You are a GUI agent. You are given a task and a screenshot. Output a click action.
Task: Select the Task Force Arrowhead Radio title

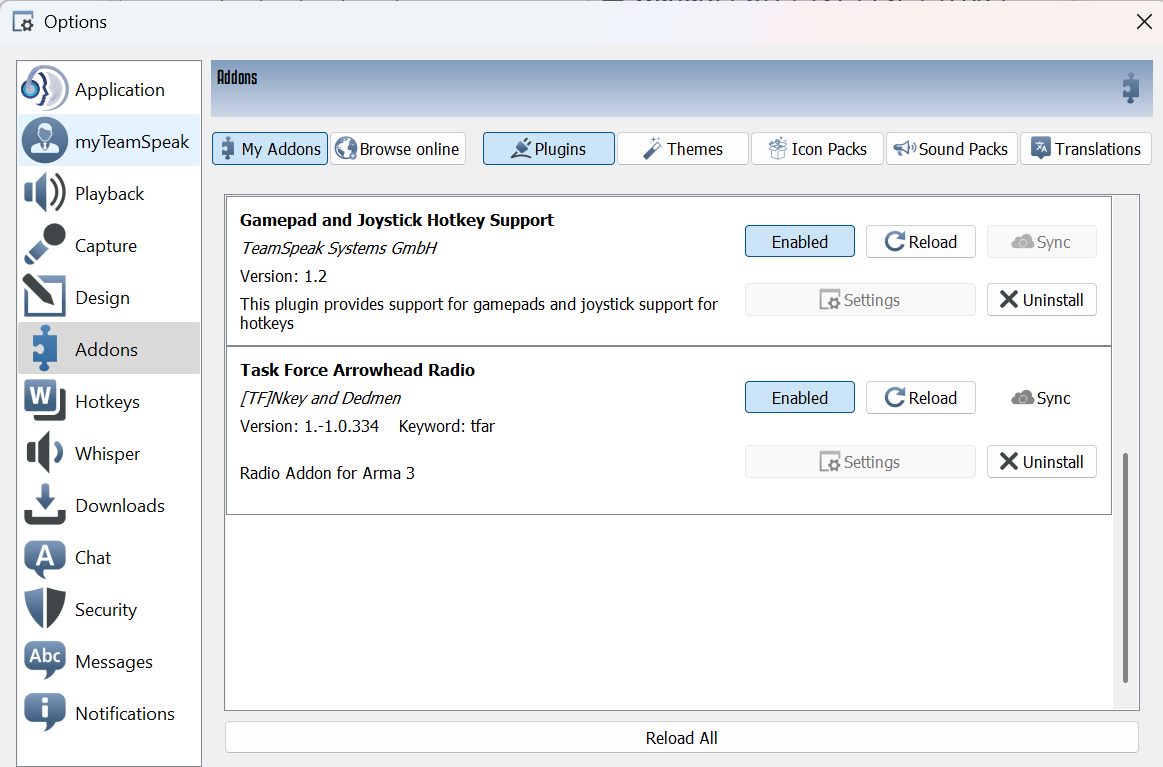tap(357, 369)
